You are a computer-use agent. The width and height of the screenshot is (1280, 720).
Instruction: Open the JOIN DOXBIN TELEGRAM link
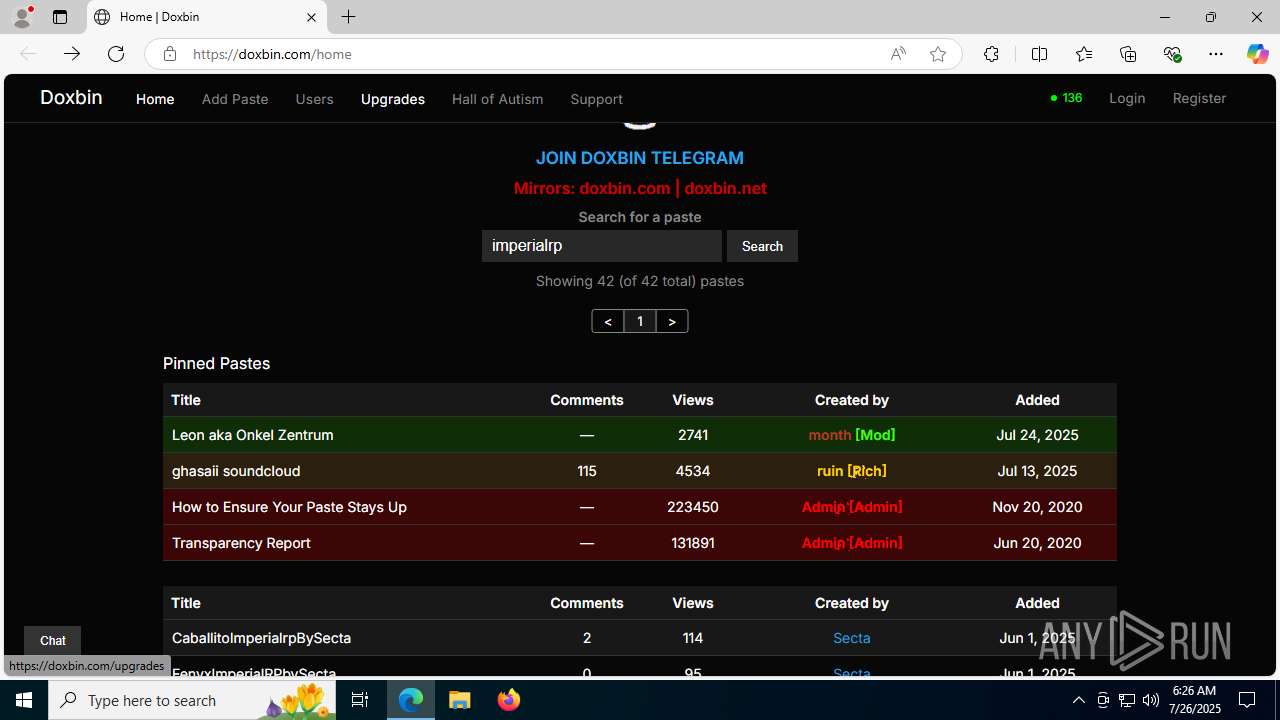pyautogui.click(x=640, y=158)
